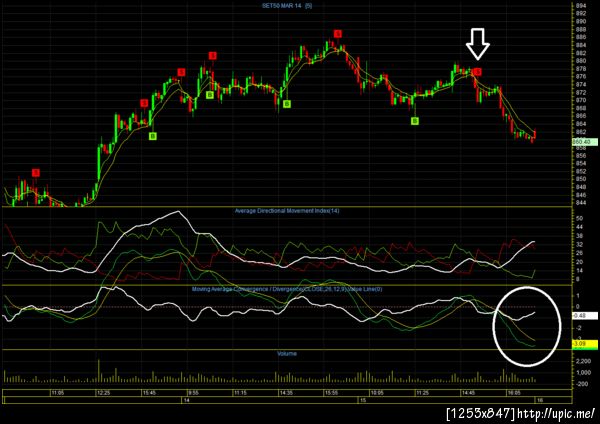Select the 16:05 time label
This screenshot has height=424, width=600.
pyautogui.click(x=514, y=393)
